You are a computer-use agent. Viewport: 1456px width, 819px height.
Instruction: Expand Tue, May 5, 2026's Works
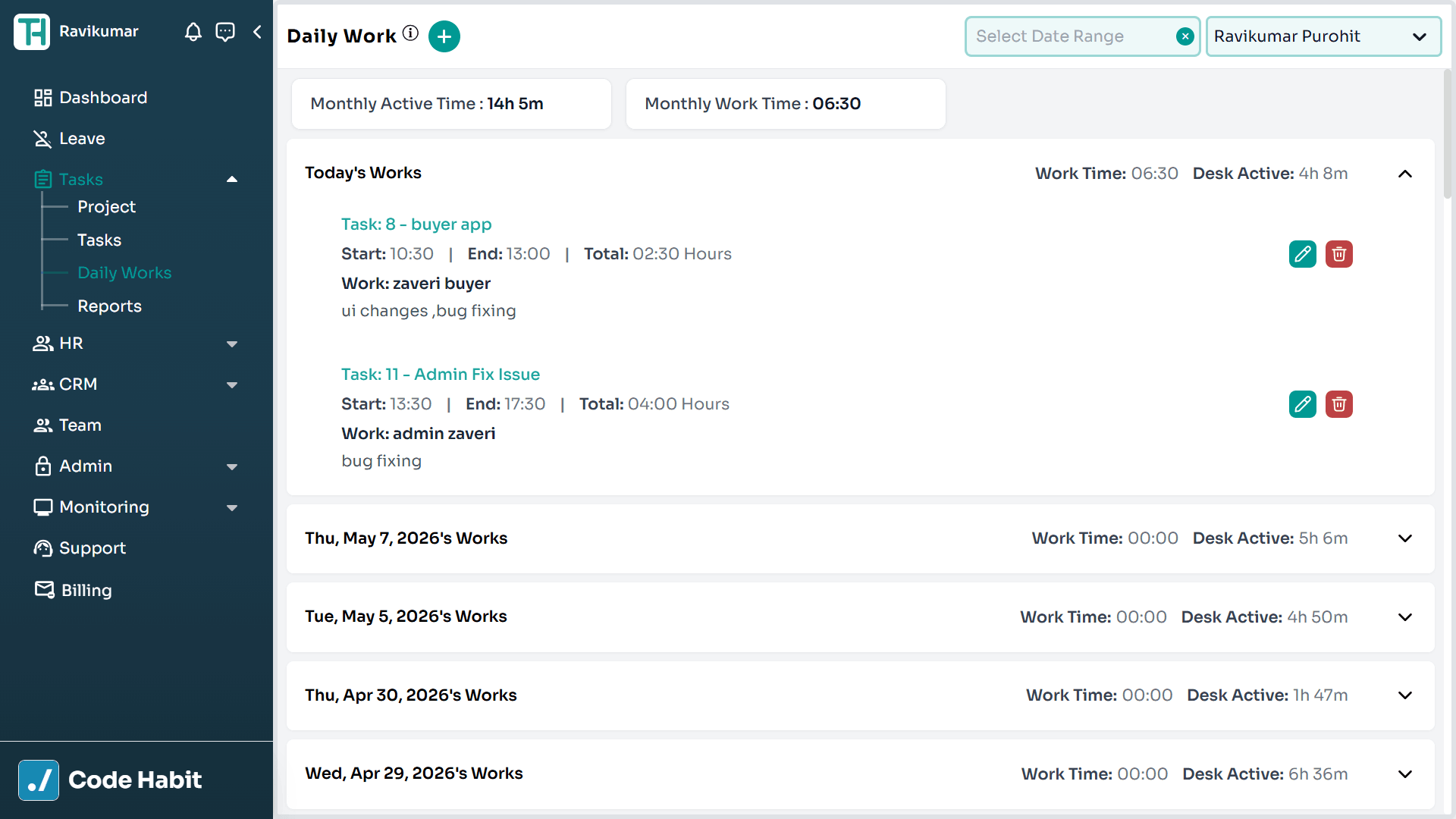tap(1405, 617)
